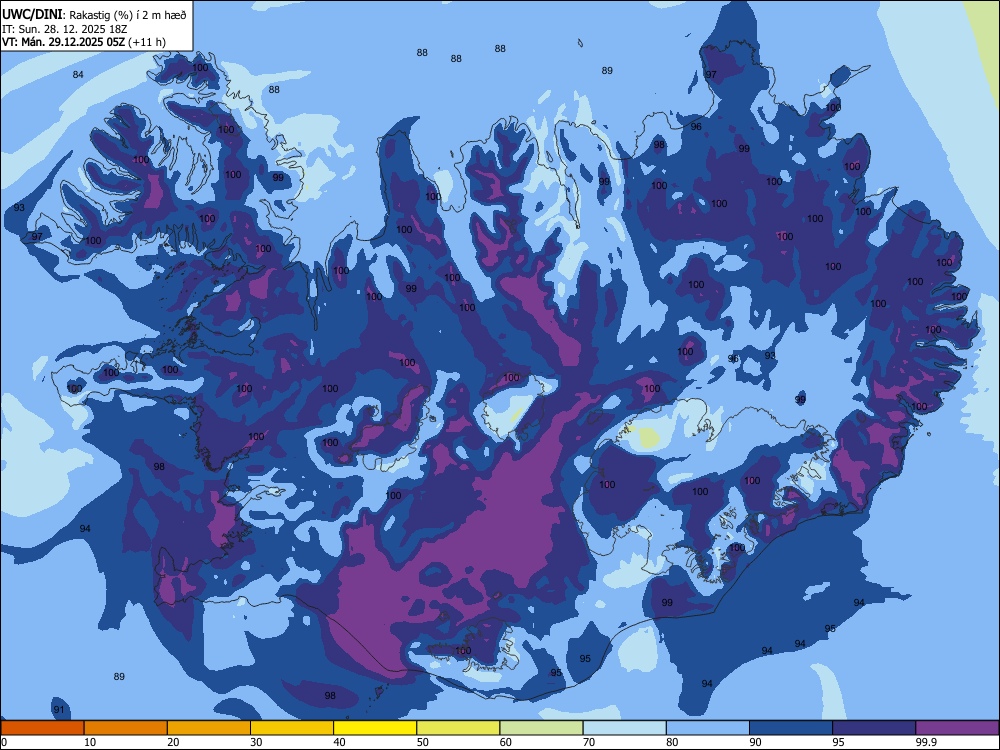
Task: Click the '70' legend tick label
Action: [x=589, y=742]
